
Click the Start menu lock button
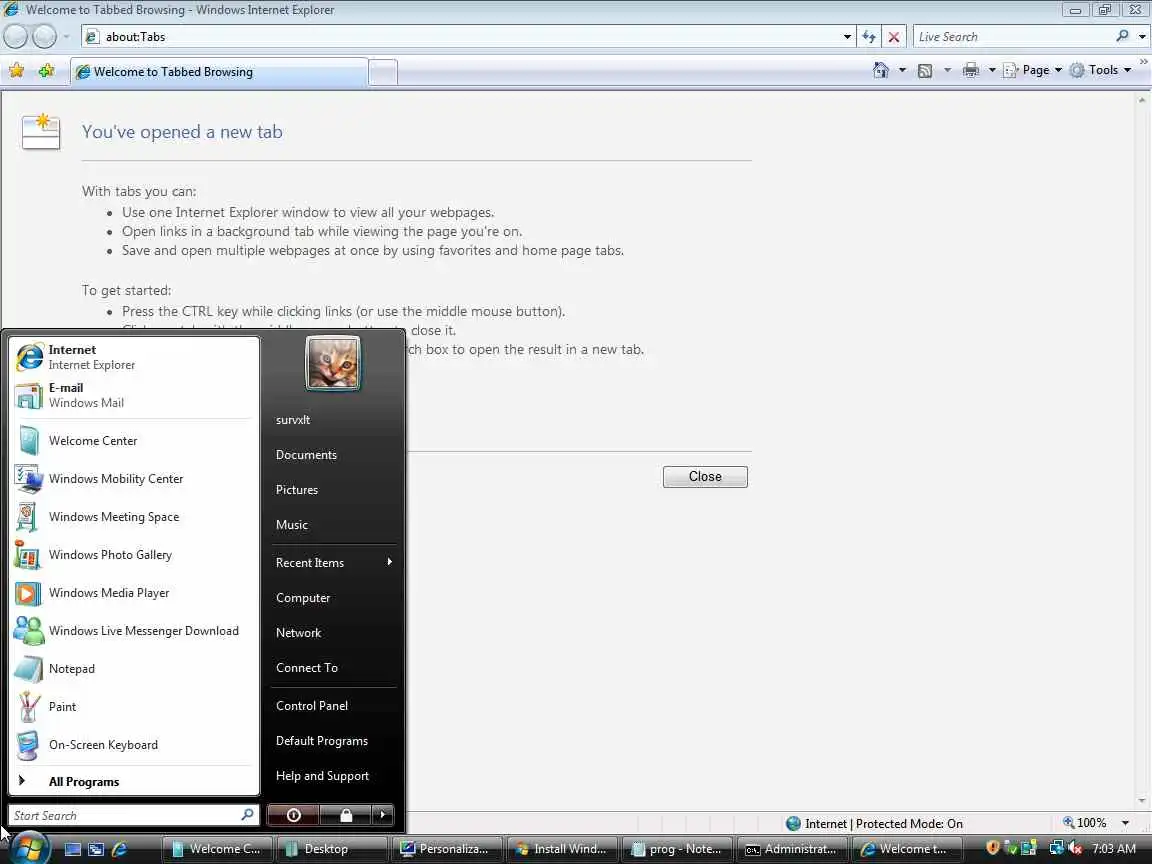tap(345, 815)
